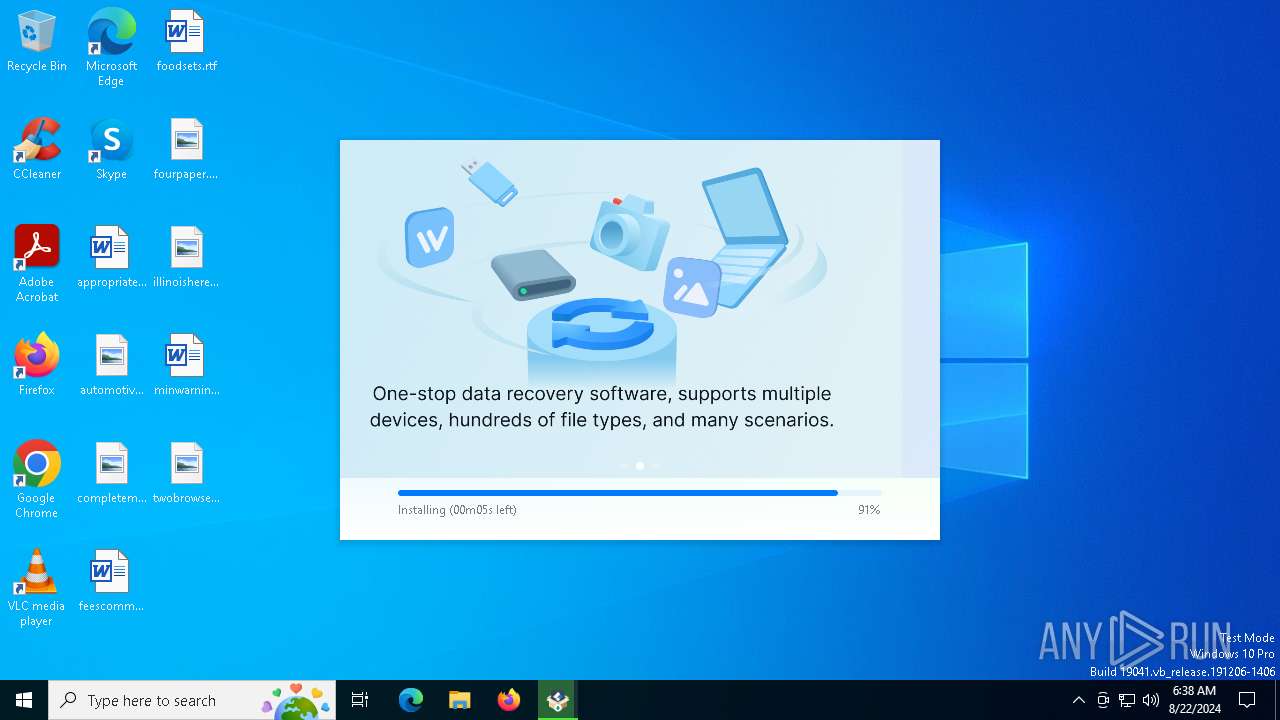Open the notification center

pyautogui.click(x=1247, y=700)
